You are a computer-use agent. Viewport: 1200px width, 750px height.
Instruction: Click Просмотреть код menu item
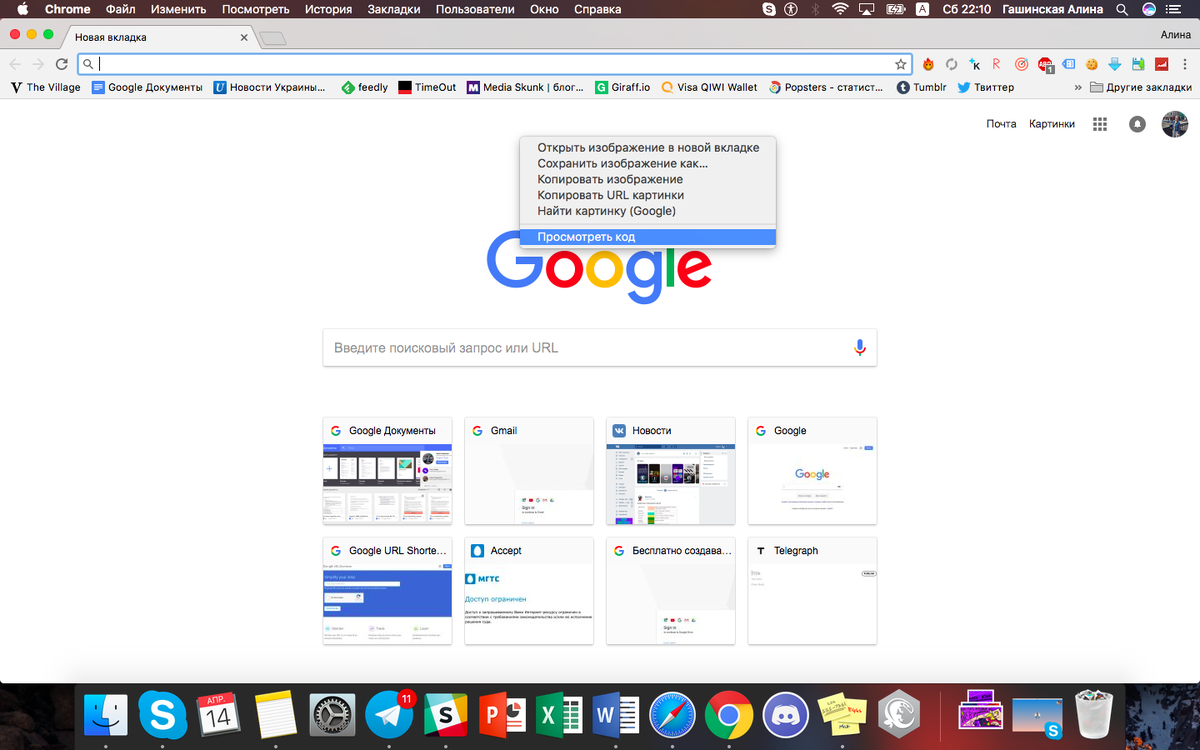tap(648, 237)
